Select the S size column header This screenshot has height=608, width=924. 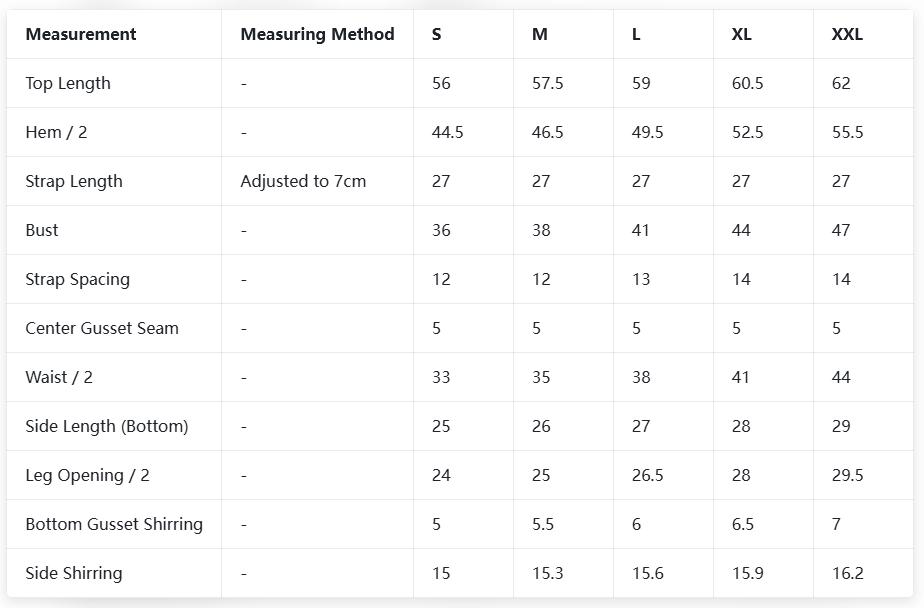tap(437, 34)
